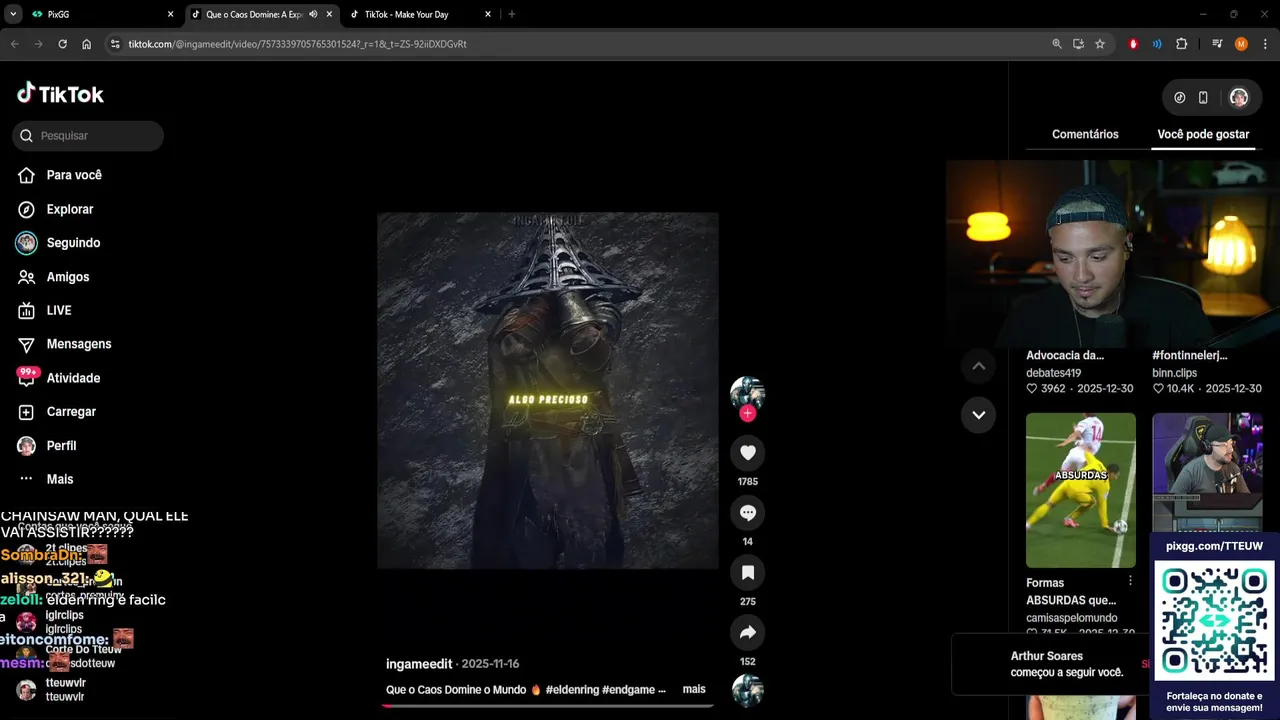This screenshot has width=1280, height=720.
Task: Open the ABSURDAS football video thumbnail
Action: [1081, 490]
